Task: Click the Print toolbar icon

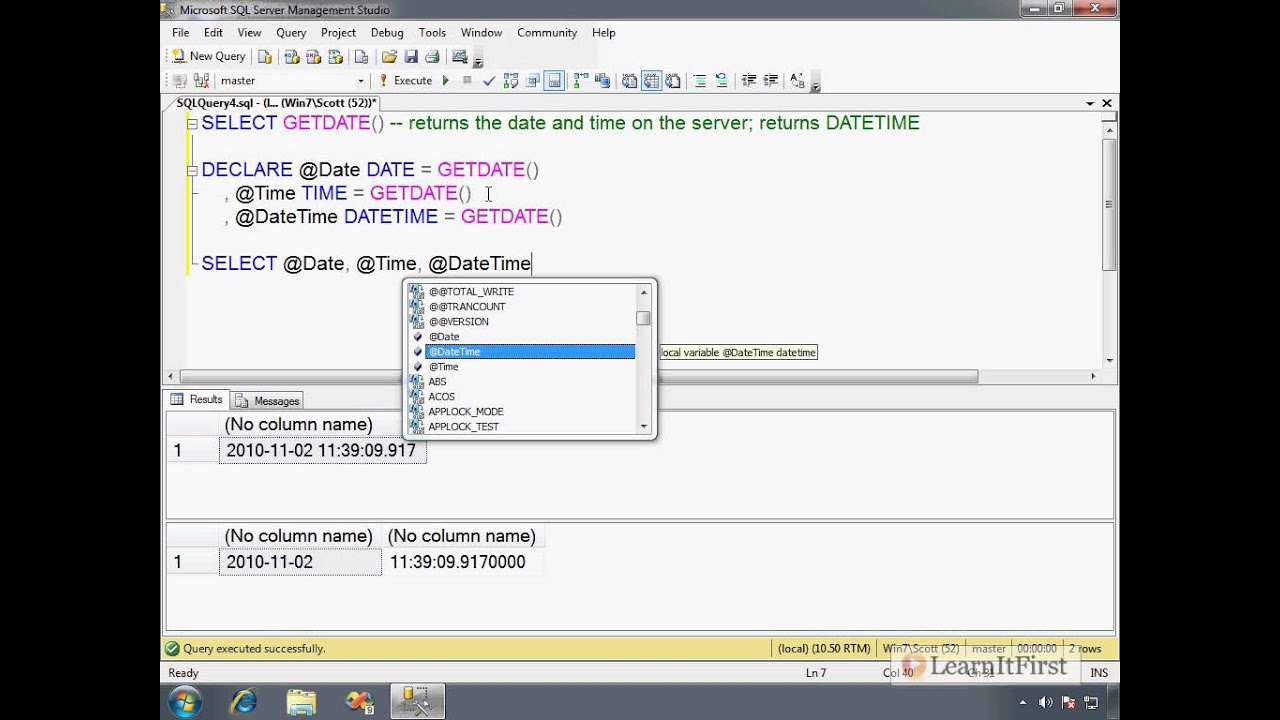Action: [x=432, y=56]
